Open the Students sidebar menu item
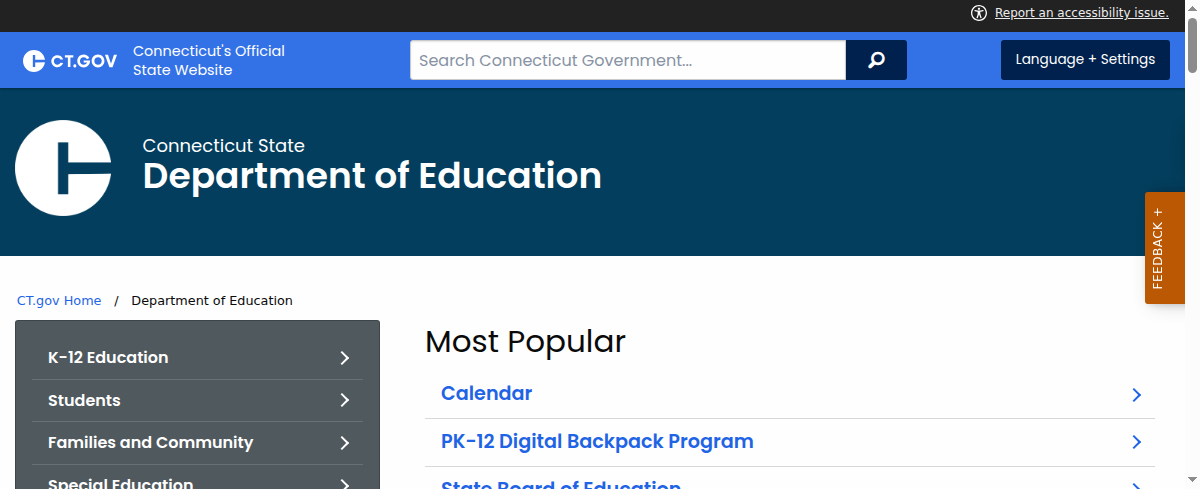Image resolution: width=1200 pixels, height=489 pixels. click(x=84, y=400)
